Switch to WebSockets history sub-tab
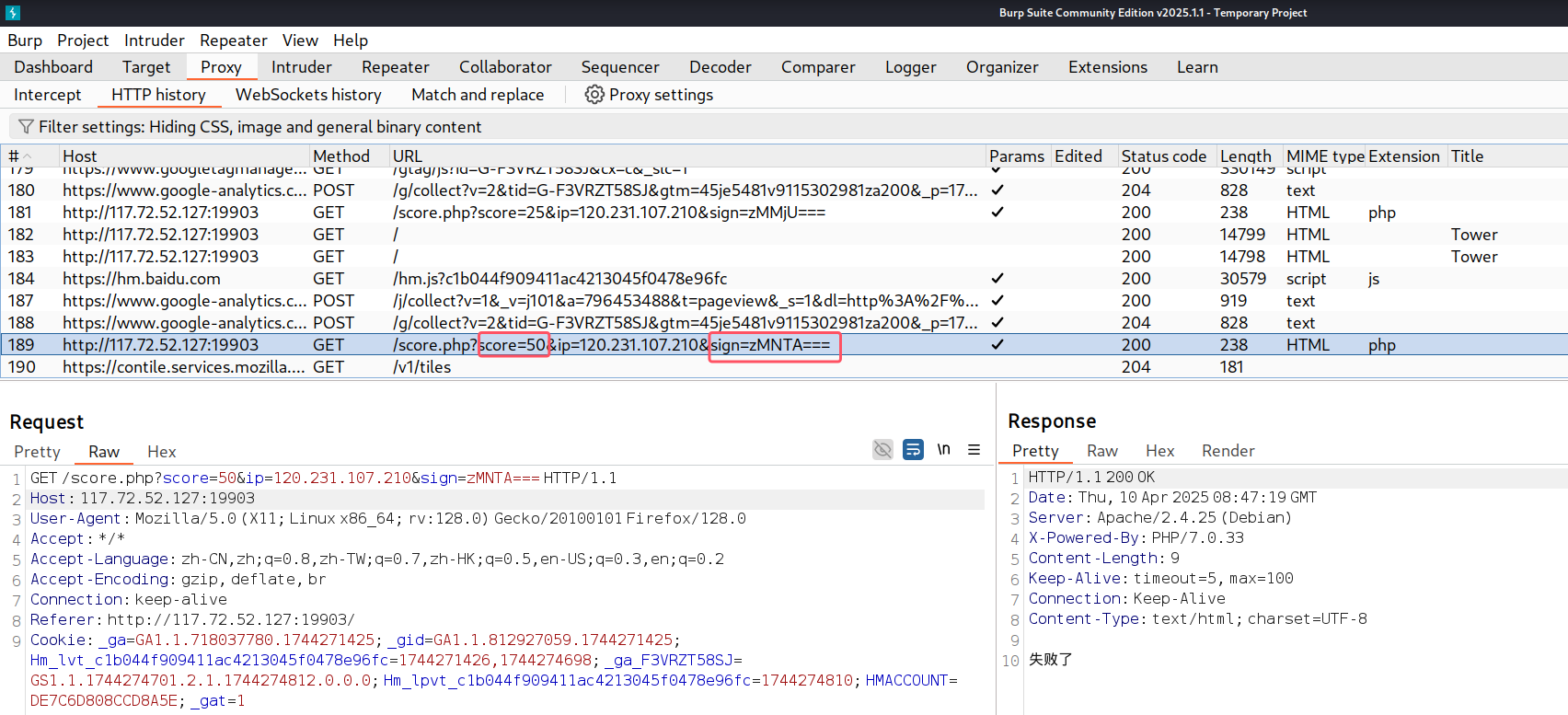 click(x=308, y=95)
